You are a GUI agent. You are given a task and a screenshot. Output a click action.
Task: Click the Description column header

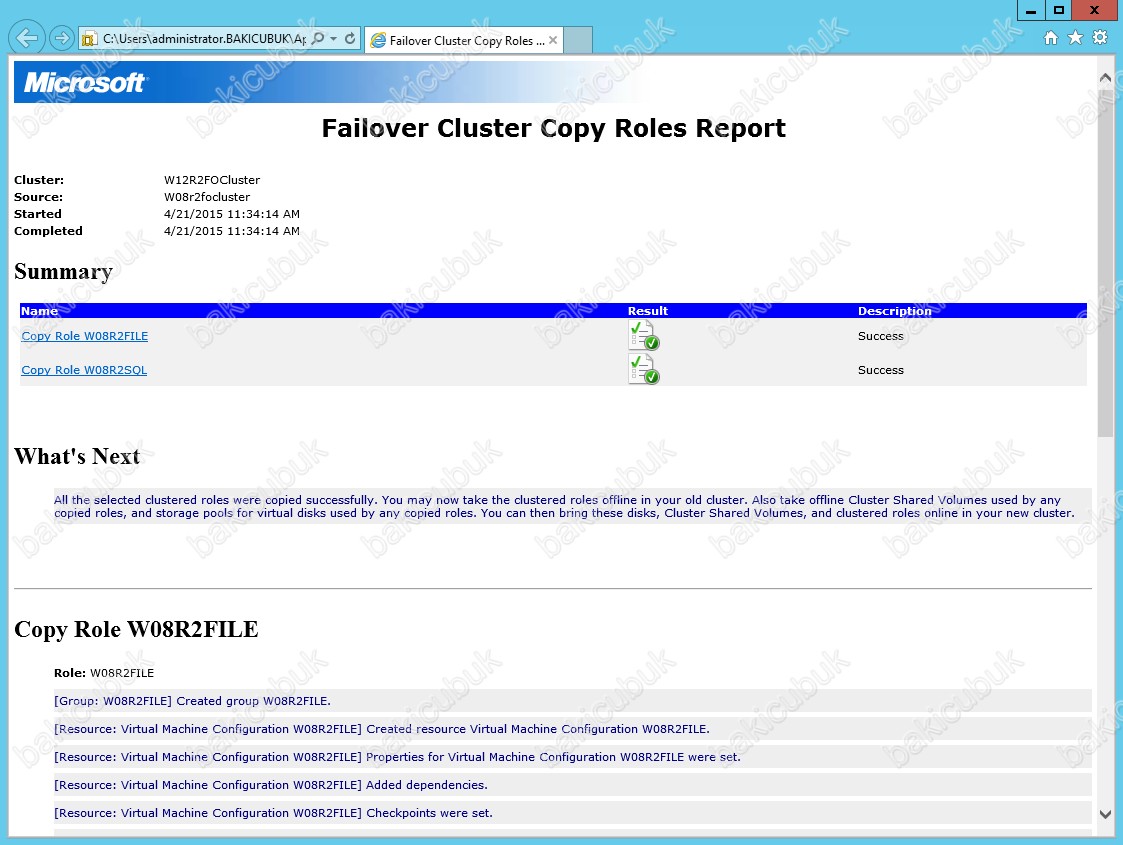[895, 311]
